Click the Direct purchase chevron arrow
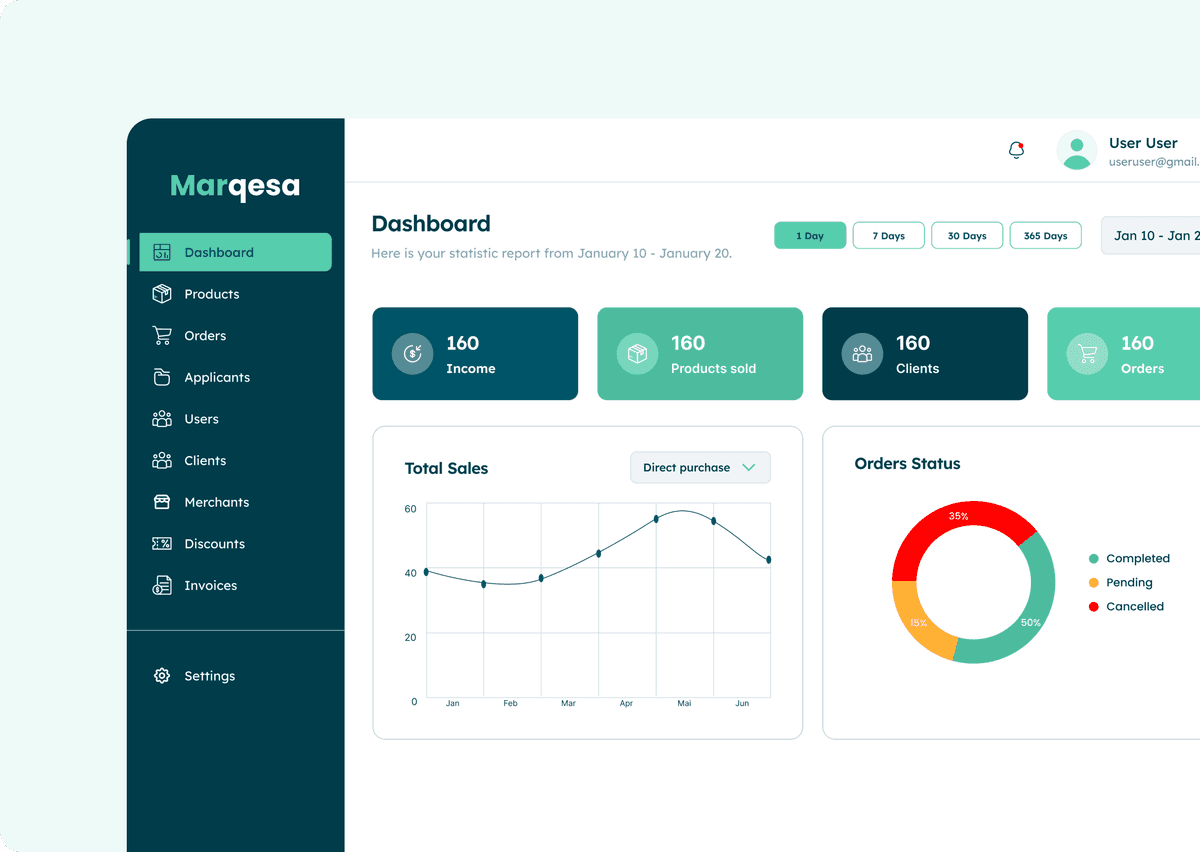Image resolution: width=1200 pixels, height=852 pixels. (749, 468)
